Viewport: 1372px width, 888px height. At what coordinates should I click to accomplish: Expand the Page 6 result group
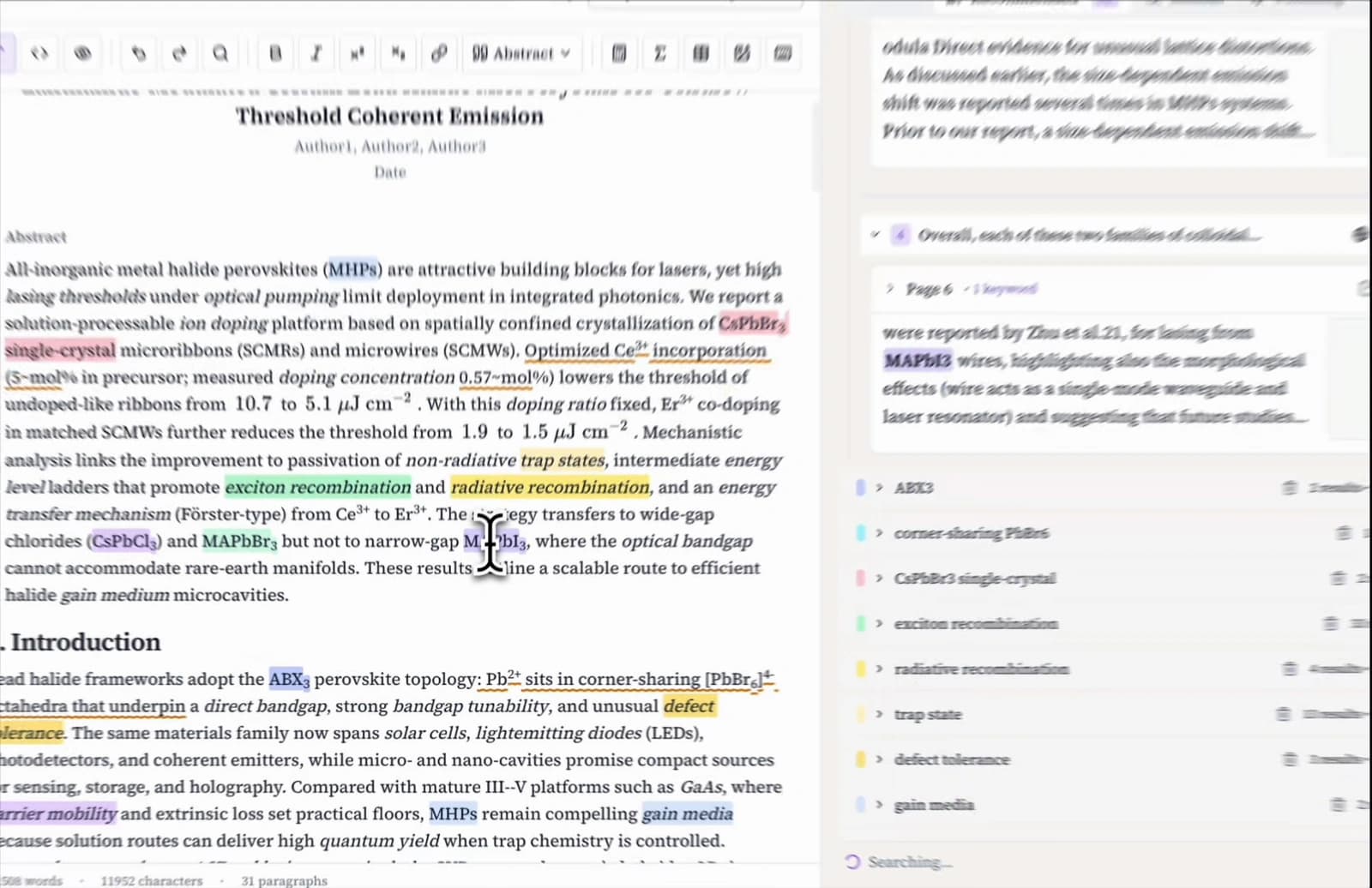click(889, 289)
